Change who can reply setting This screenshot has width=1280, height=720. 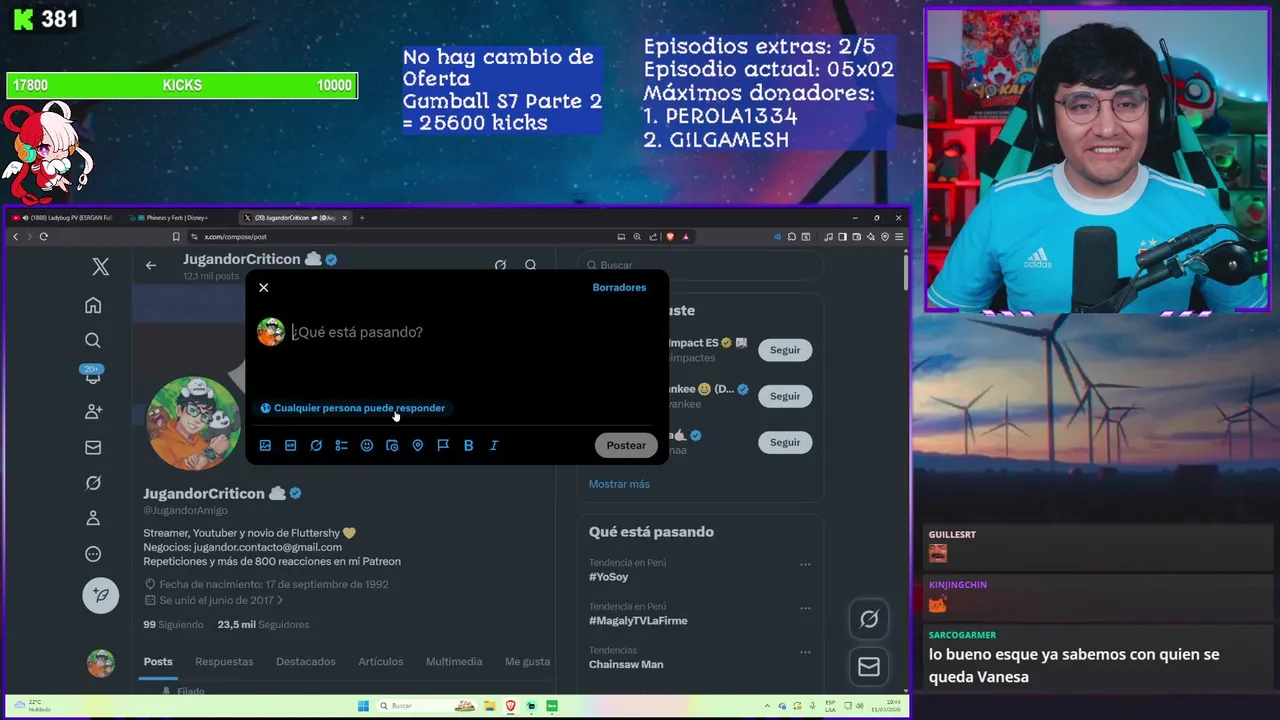click(x=353, y=408)
